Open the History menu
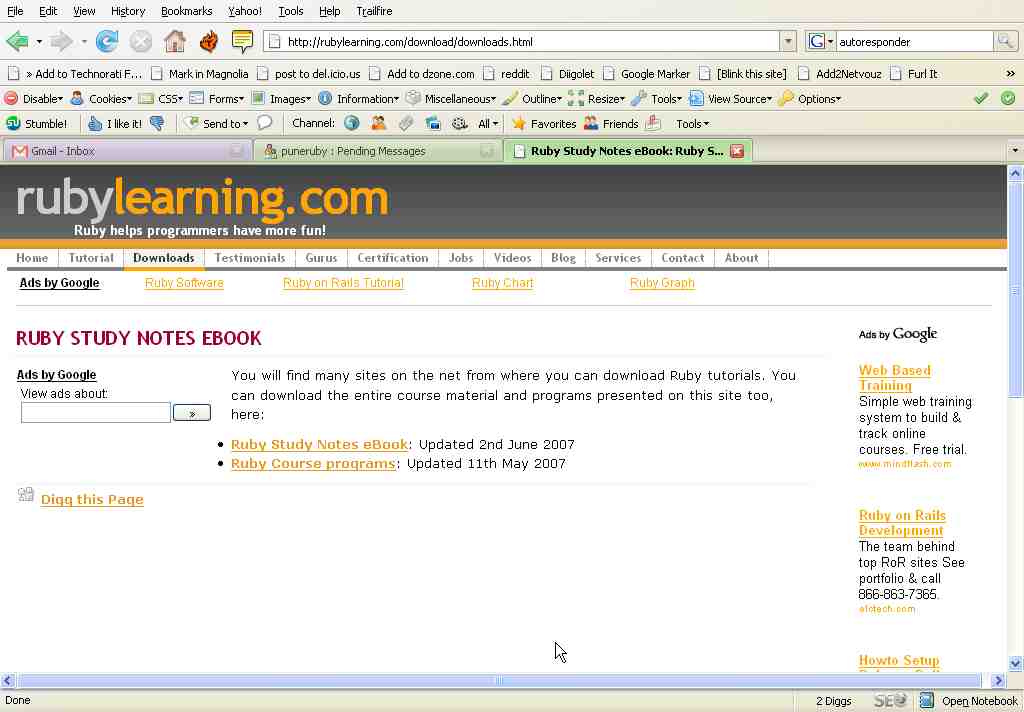The width and height of the screenshot is (1024, 712). coord(128,11)
